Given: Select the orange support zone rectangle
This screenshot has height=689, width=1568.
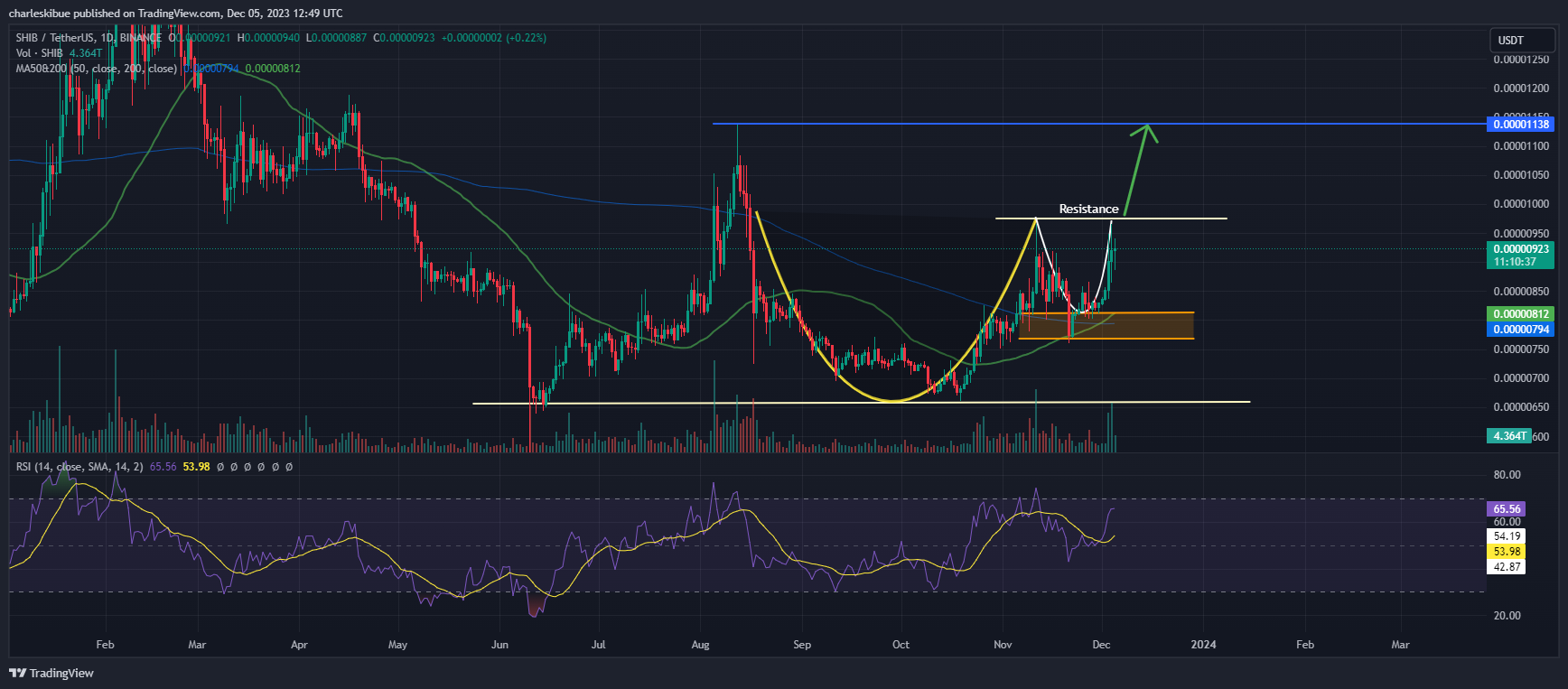Looking at the screenshot, I should click(1106, 326).
